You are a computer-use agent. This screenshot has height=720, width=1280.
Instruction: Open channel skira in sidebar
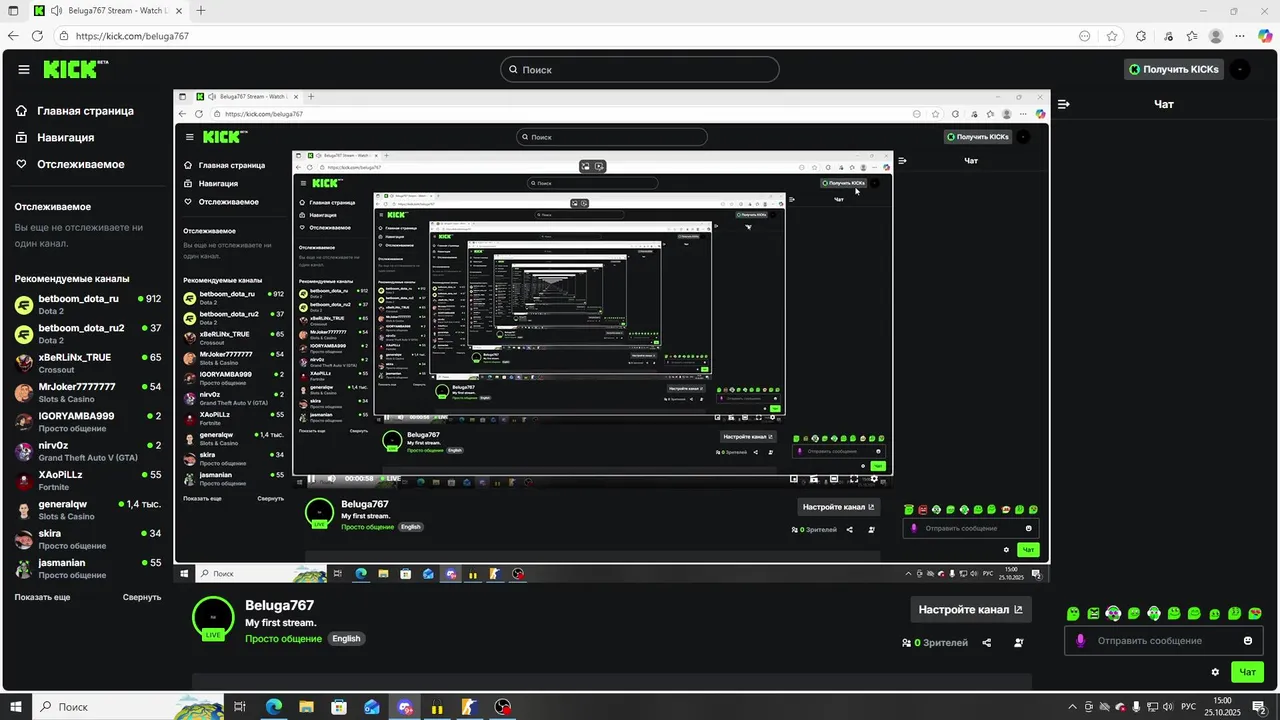coord(88,539)
